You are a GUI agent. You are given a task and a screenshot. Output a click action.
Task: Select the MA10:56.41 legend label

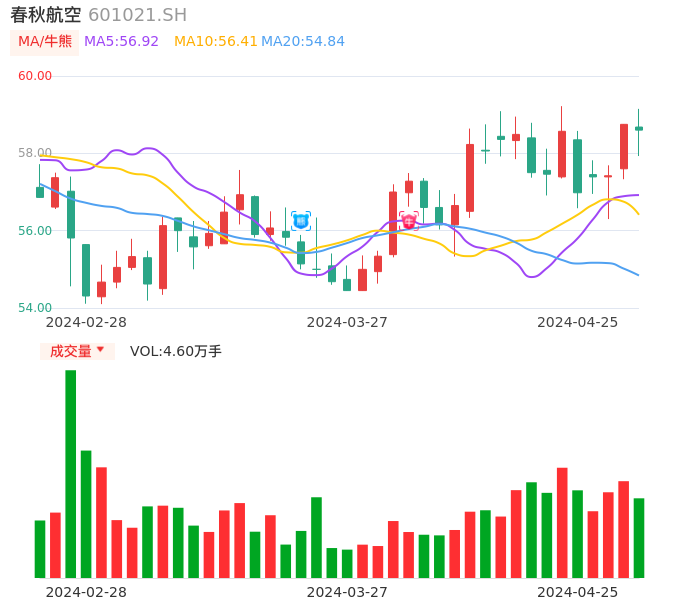(215, 42)
